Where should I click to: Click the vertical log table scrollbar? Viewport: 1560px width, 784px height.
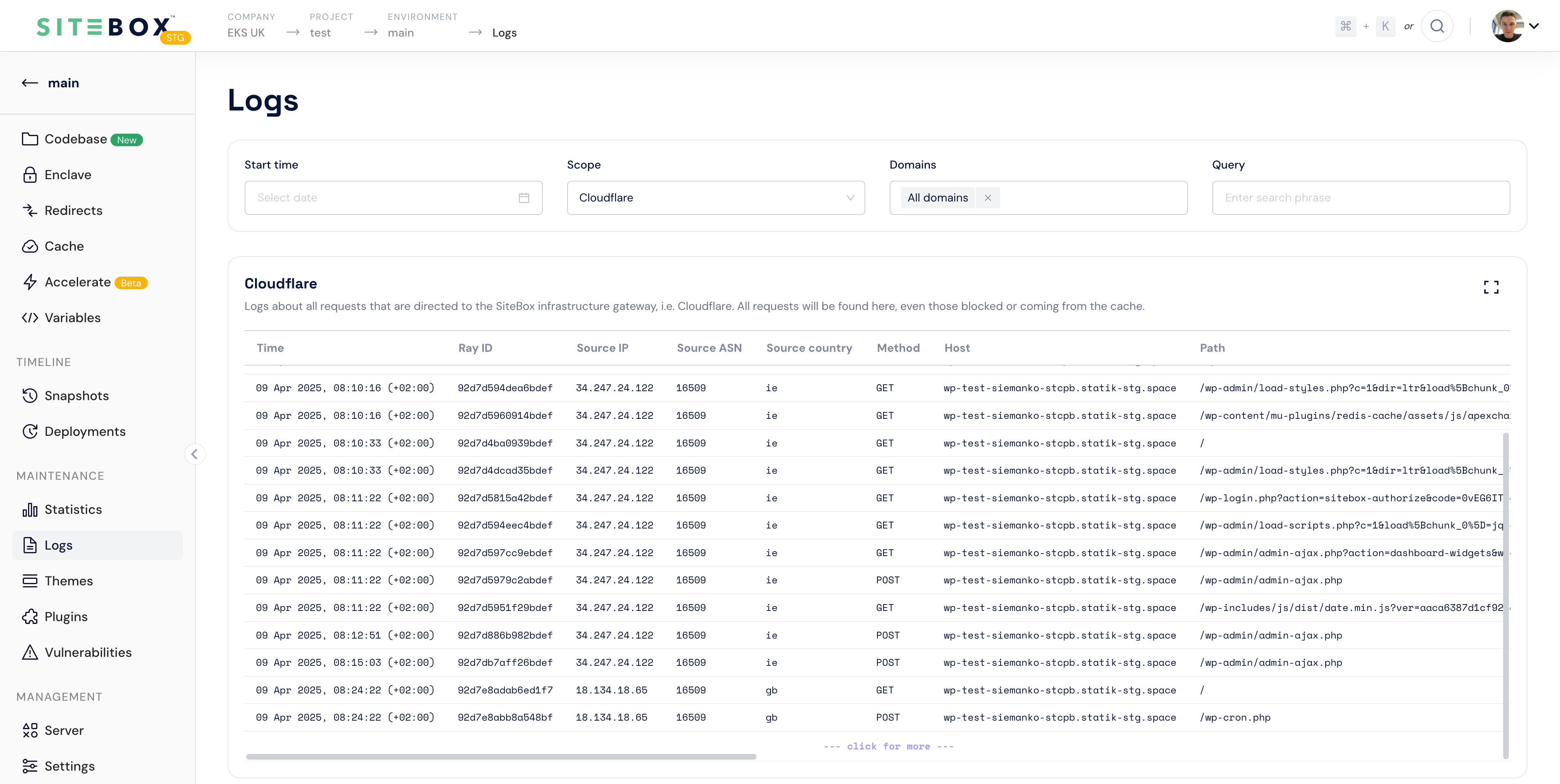[1506, 595]
